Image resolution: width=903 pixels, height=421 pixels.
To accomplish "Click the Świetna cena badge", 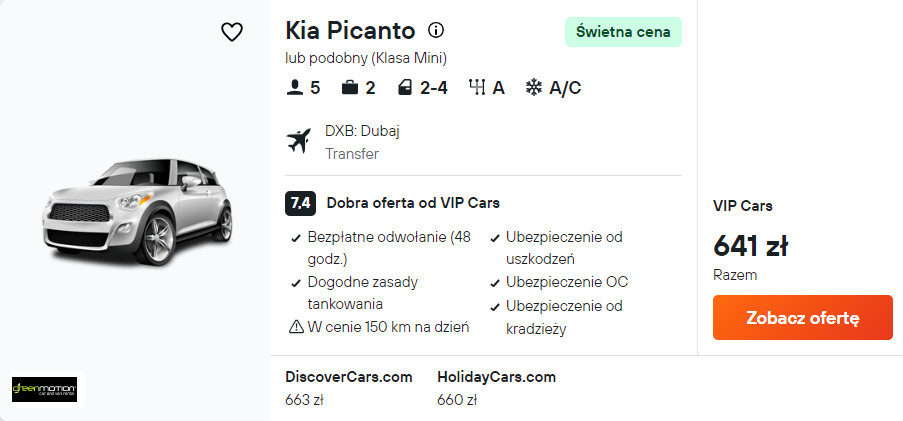I will pyautogui.click(x=623, y=32).
